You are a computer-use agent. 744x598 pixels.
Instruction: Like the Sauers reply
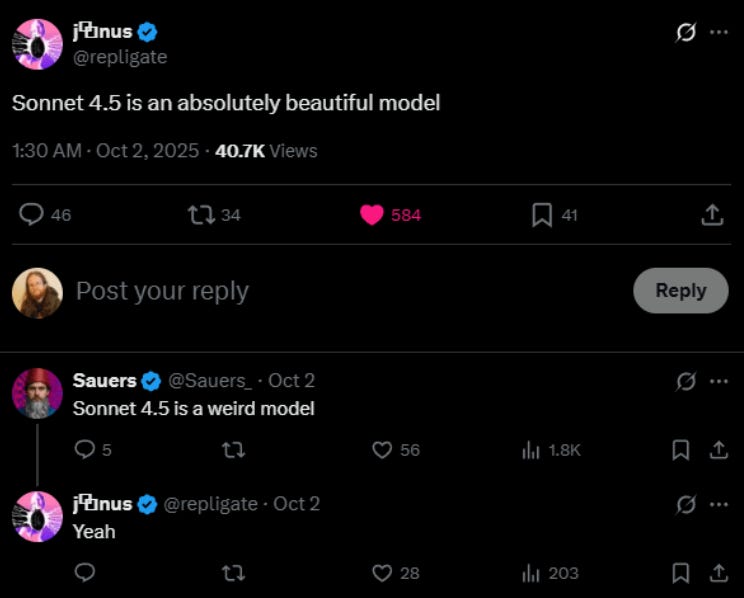(381, 450)
